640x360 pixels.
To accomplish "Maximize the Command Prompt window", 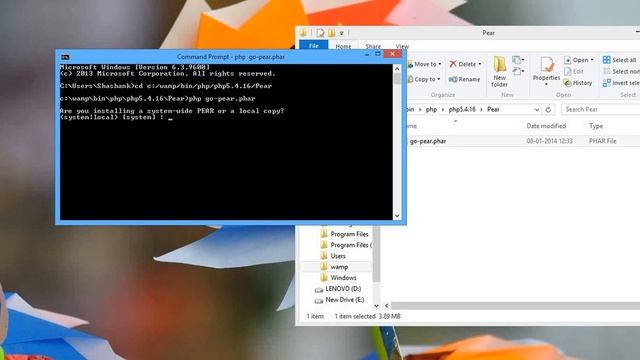I will tap(378, 54).
